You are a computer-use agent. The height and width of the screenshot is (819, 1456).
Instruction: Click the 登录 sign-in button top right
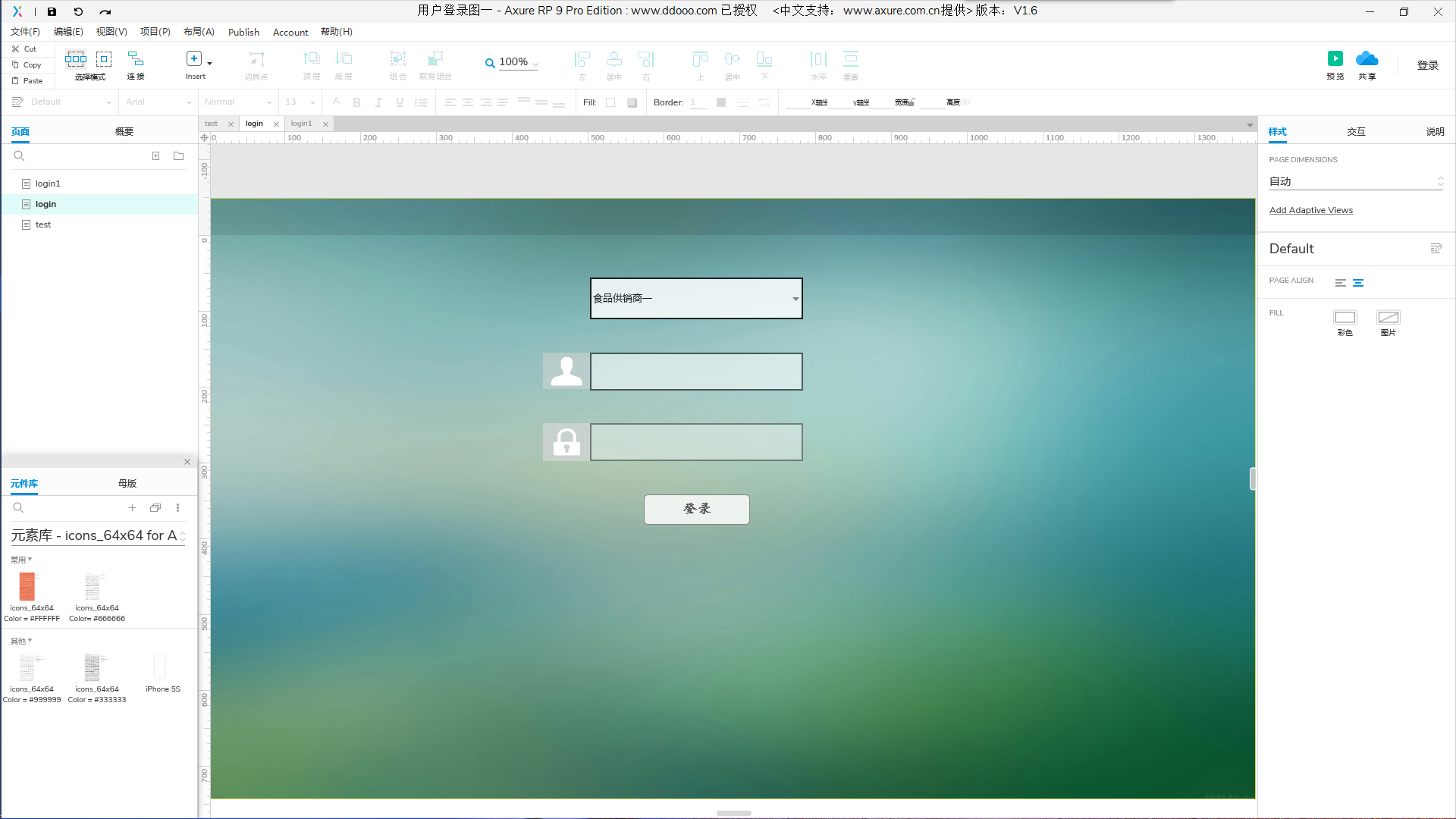coord(1427,65)
